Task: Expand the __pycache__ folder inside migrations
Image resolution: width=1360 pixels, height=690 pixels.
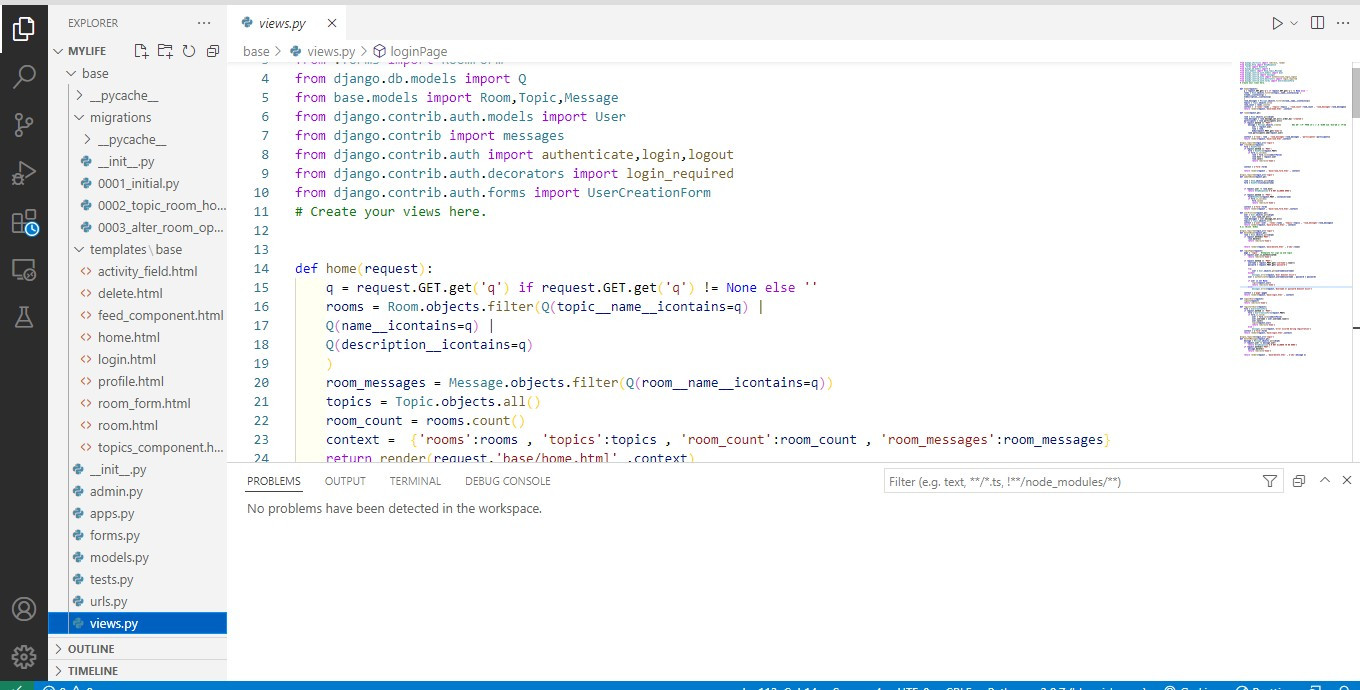Action: pos(137,139)
